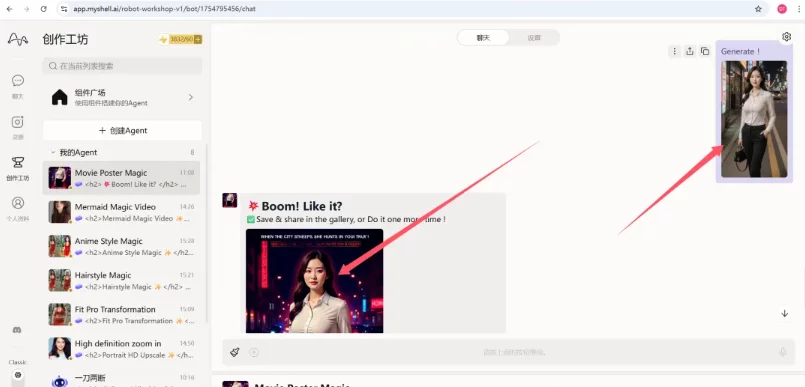Image resolution: width=805 pixels, height=387 pixels.
Task: Open the browser three-dot menu
Action: (799, 9)
